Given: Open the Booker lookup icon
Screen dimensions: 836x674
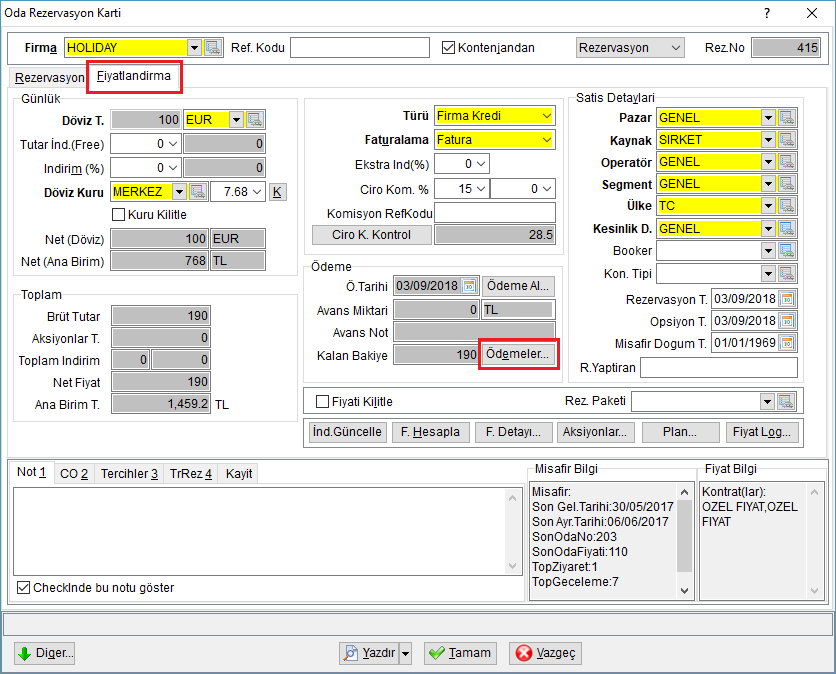Looking at the screenshot, I should point(786,251).
